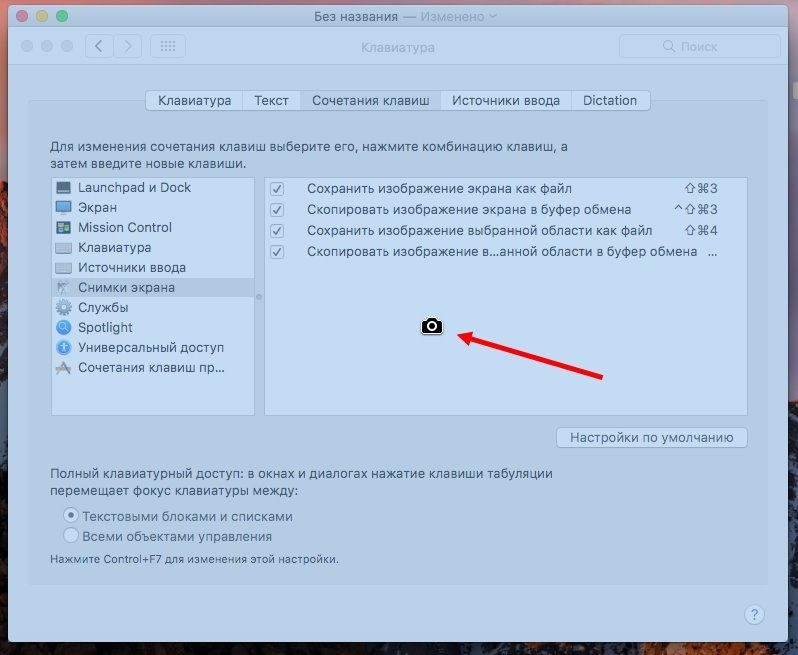Screen dimensions: 798x655
Task: Click the Mission Control icon
Action: 64,227
